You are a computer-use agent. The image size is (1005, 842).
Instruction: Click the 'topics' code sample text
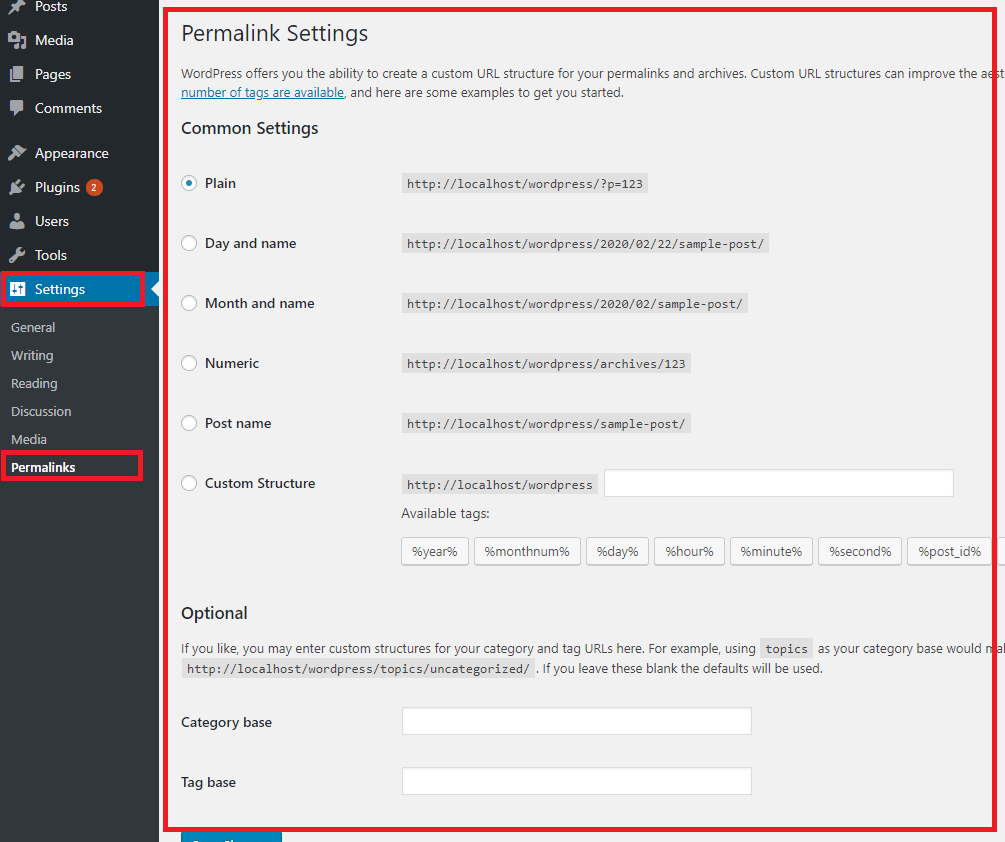pos(786,649)
